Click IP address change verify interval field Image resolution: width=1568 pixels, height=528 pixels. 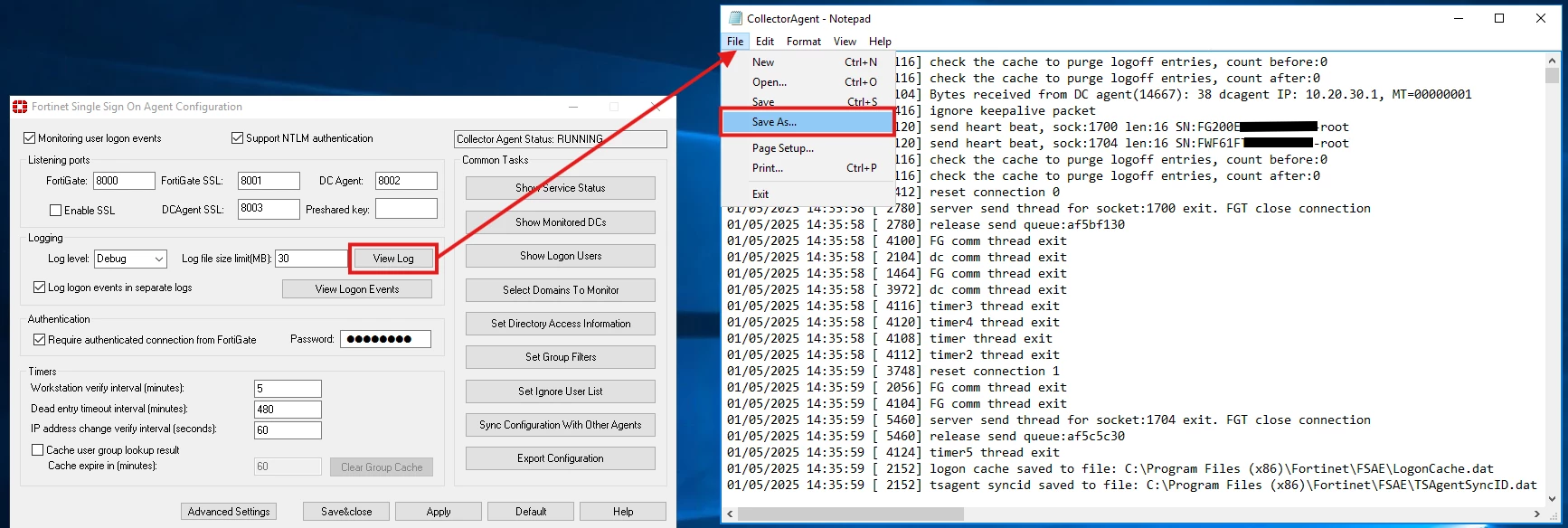coord(288,430)
